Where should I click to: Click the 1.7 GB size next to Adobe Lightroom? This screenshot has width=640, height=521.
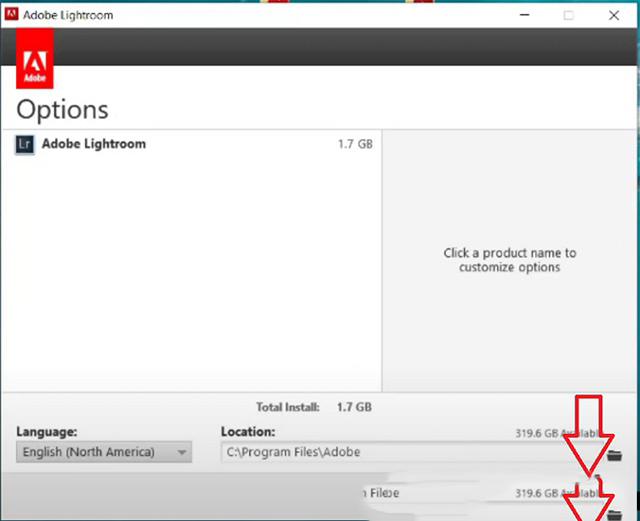355,144
